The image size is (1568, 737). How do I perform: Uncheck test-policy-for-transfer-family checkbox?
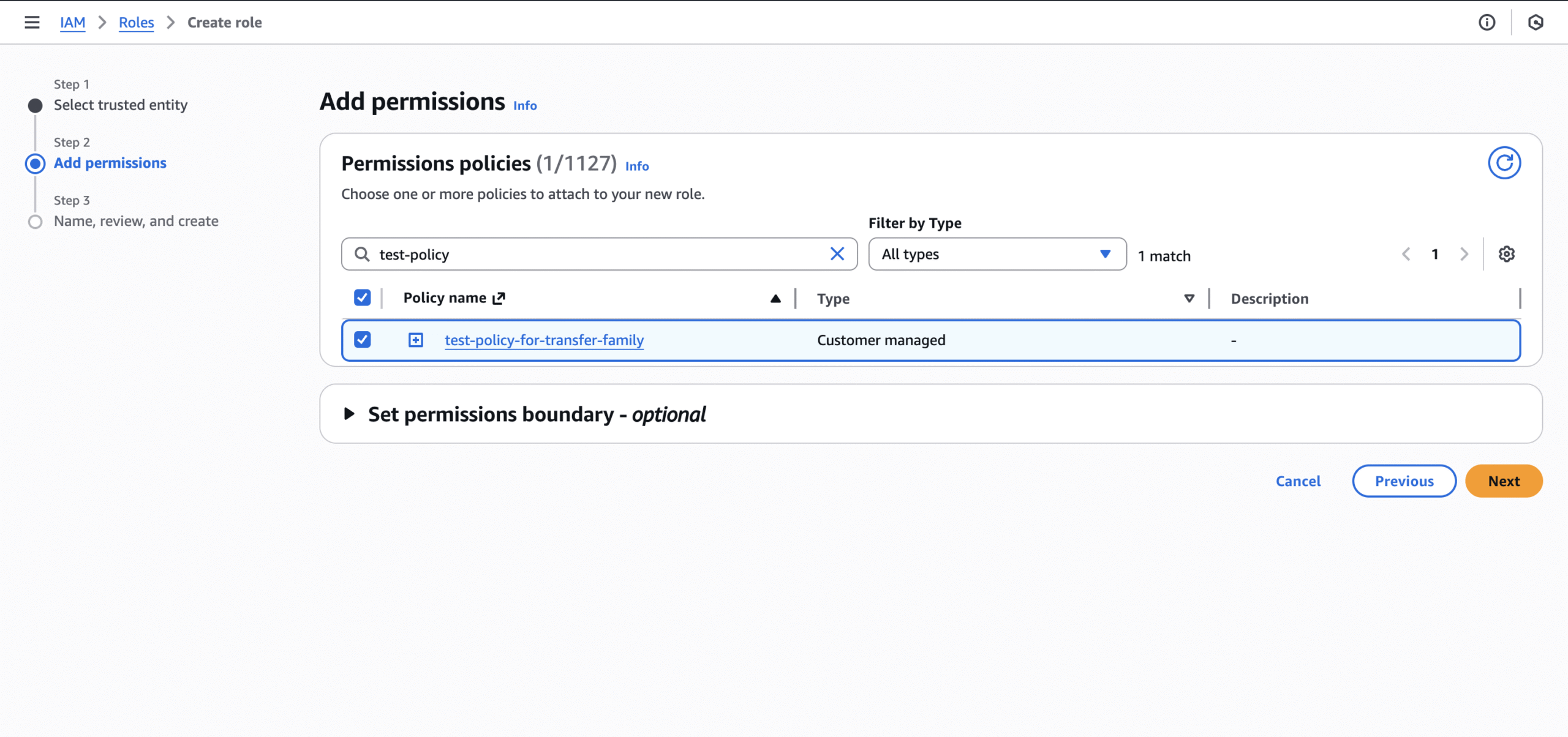(362, 340)
